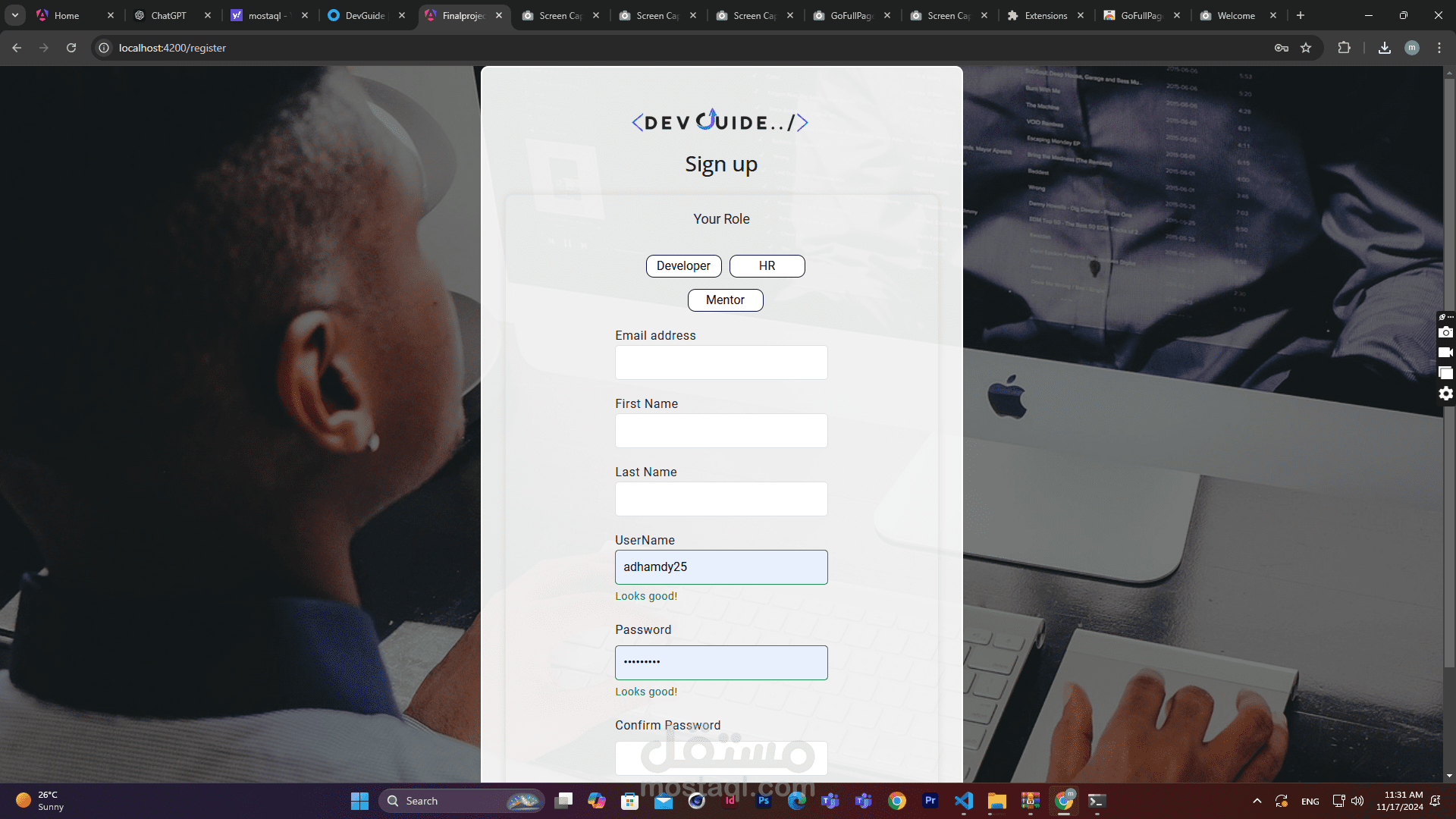
Task: Open the downloads icon in toolbar
Action: pyautogui.click(x=1385, y=48)
